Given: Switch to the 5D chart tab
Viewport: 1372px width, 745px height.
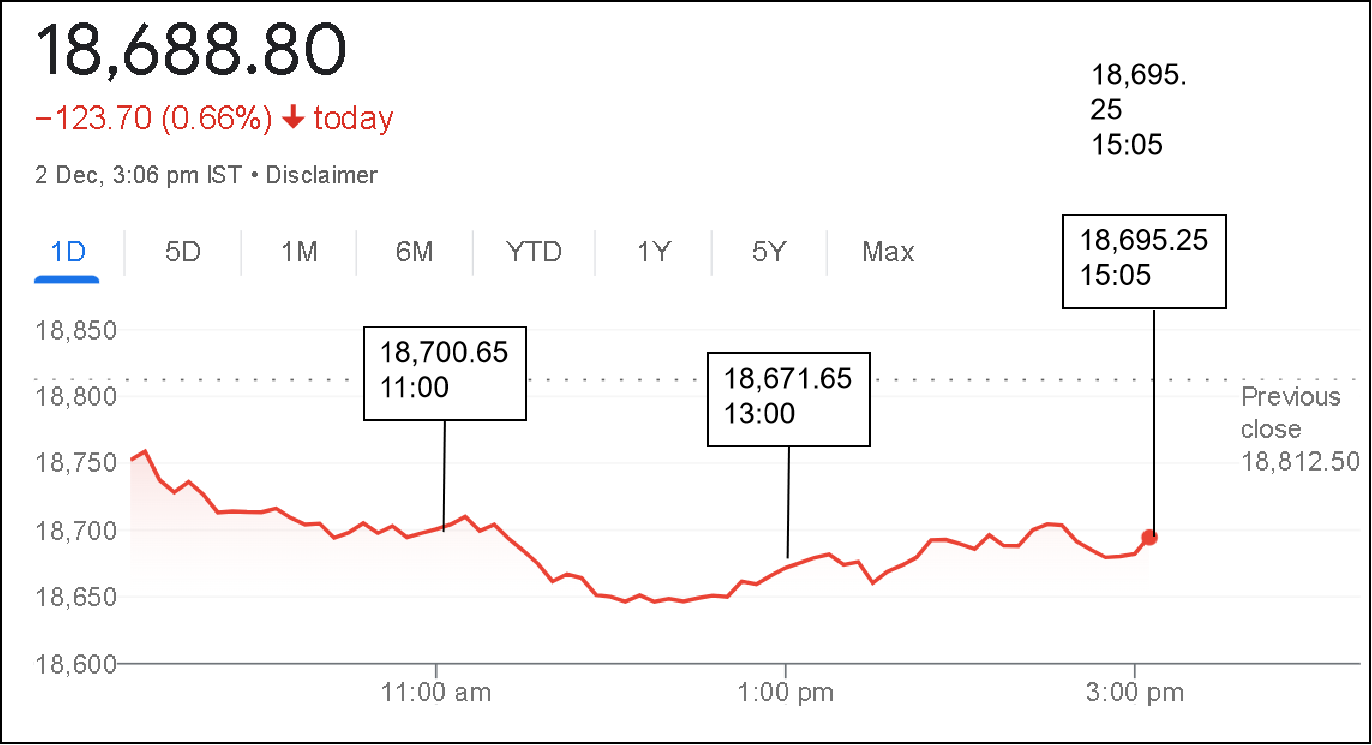Looking at the screenshot, I should 183,251.
